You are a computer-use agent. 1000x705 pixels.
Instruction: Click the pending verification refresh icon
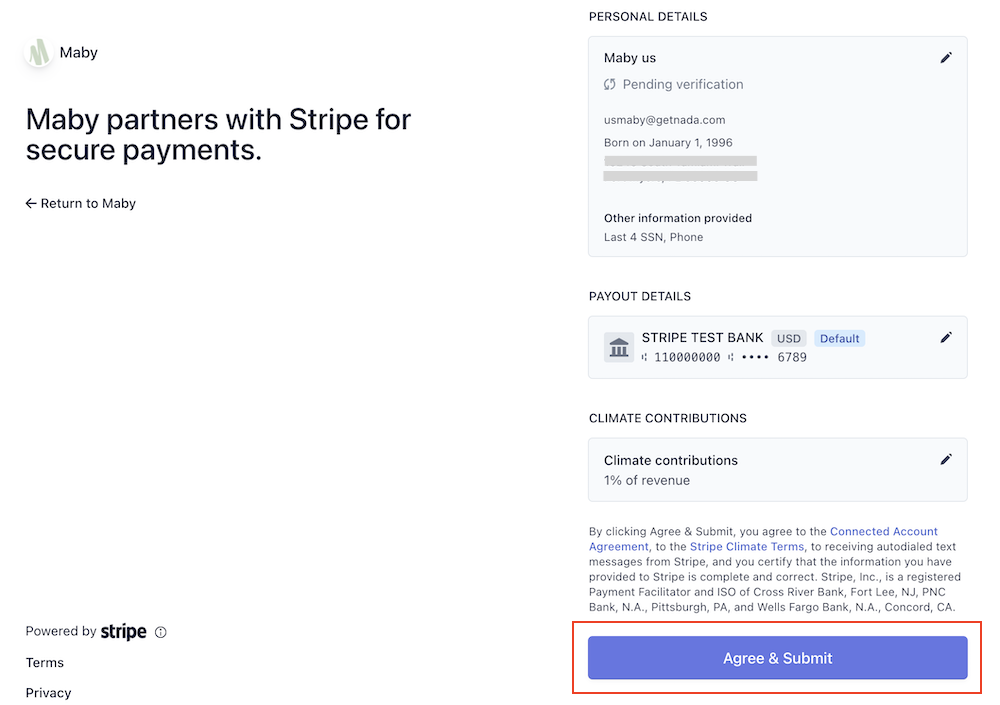tap(610, 84)
